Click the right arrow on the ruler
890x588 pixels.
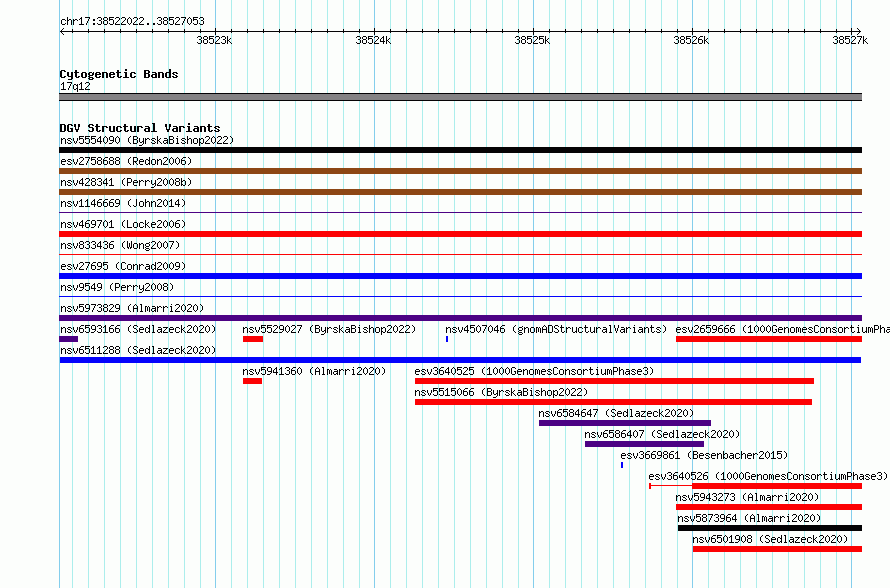(858, 31)
